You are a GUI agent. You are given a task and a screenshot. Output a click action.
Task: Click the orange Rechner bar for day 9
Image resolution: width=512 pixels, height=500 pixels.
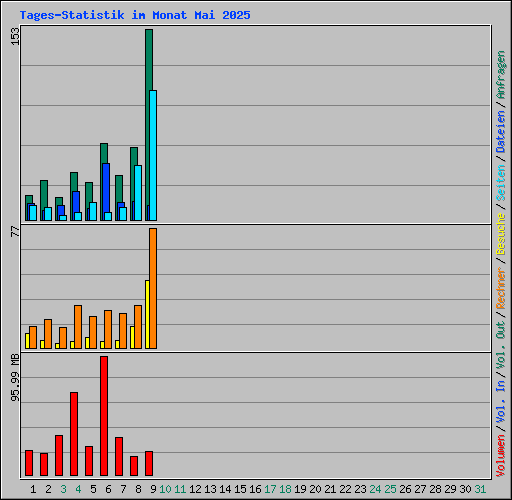point(153,288)
